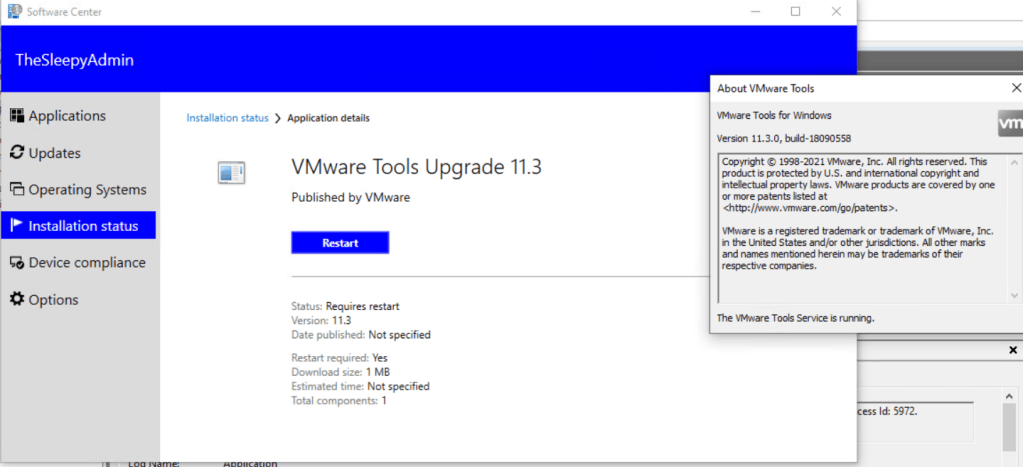Close the background pane with small X
The width and height of the screenshot is (1023, 467).
(1013, 351)
